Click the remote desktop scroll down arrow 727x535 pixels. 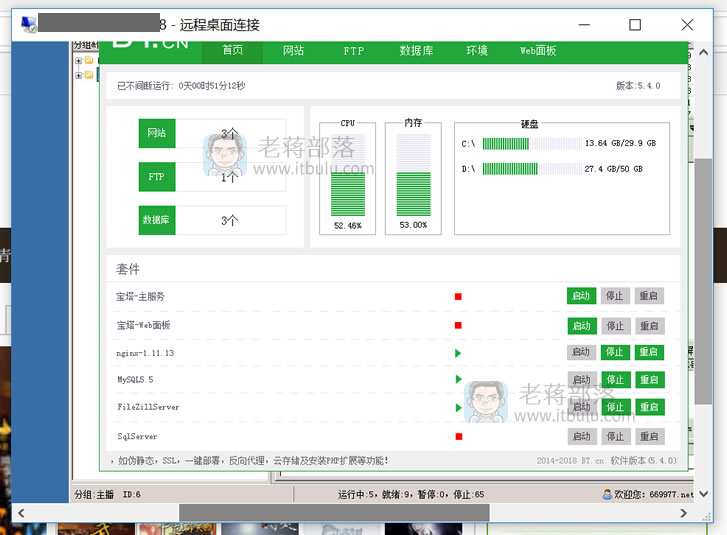[703, 494]
